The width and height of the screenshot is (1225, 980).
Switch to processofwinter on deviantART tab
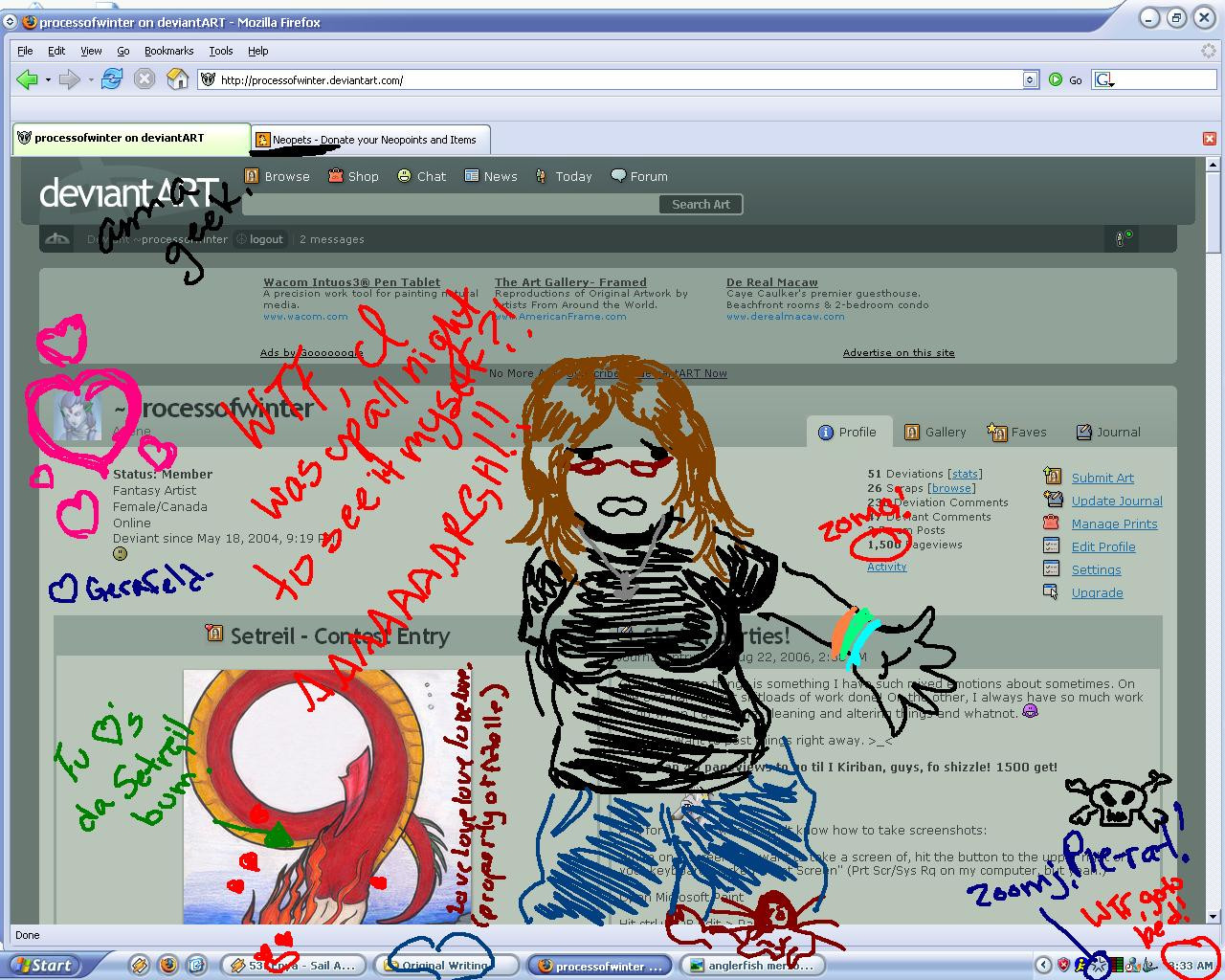coord(131,138)
